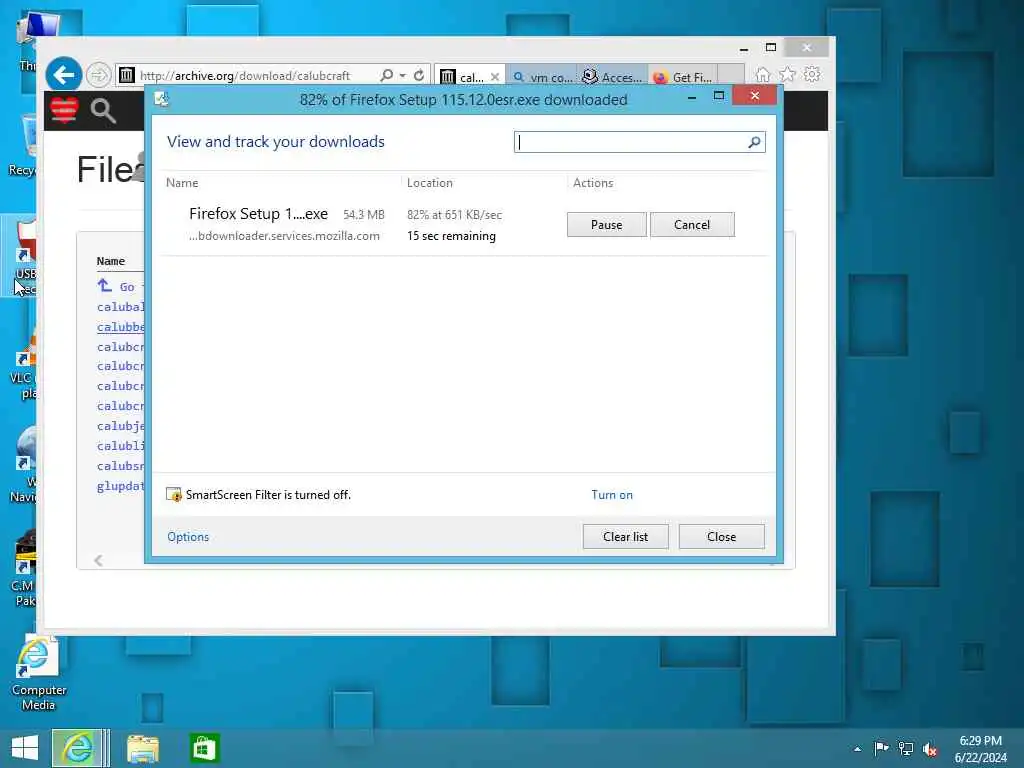Image resolution: width=1024 pixels, height=768 pixels.
Task: Maximize the Internet Explorer window
Action: 771,48
